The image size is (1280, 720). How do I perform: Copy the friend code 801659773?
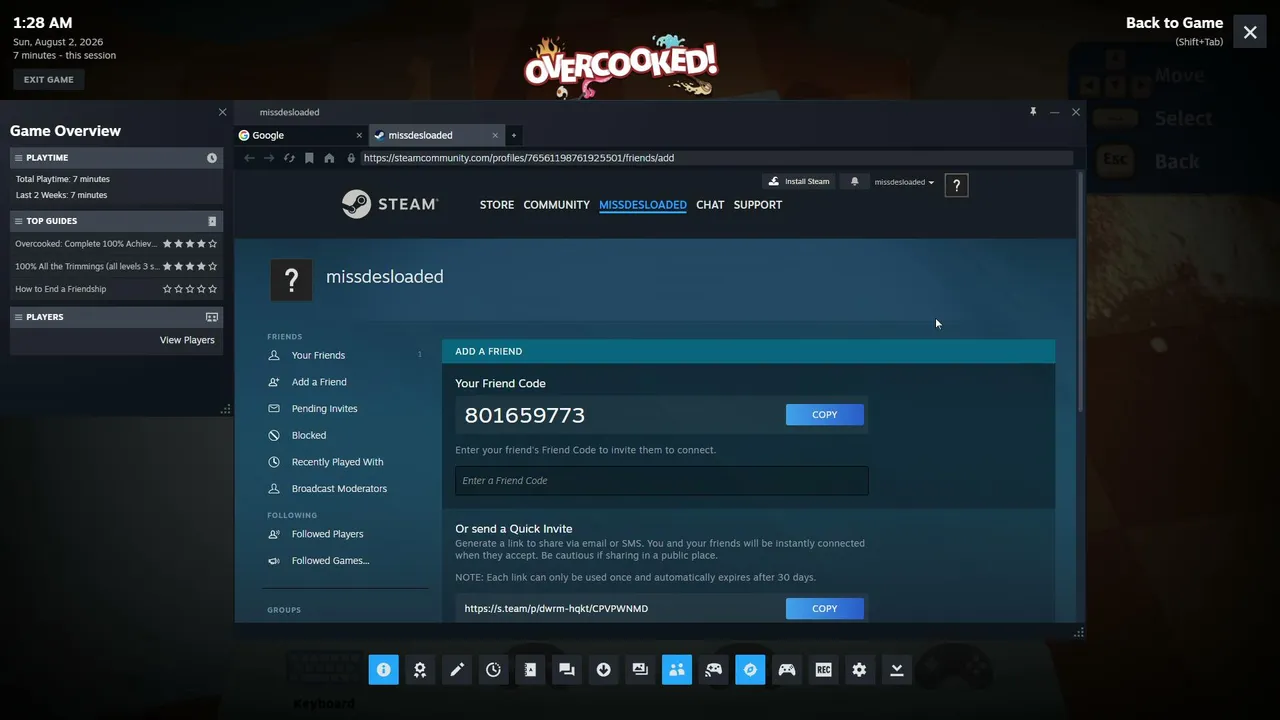825,415
